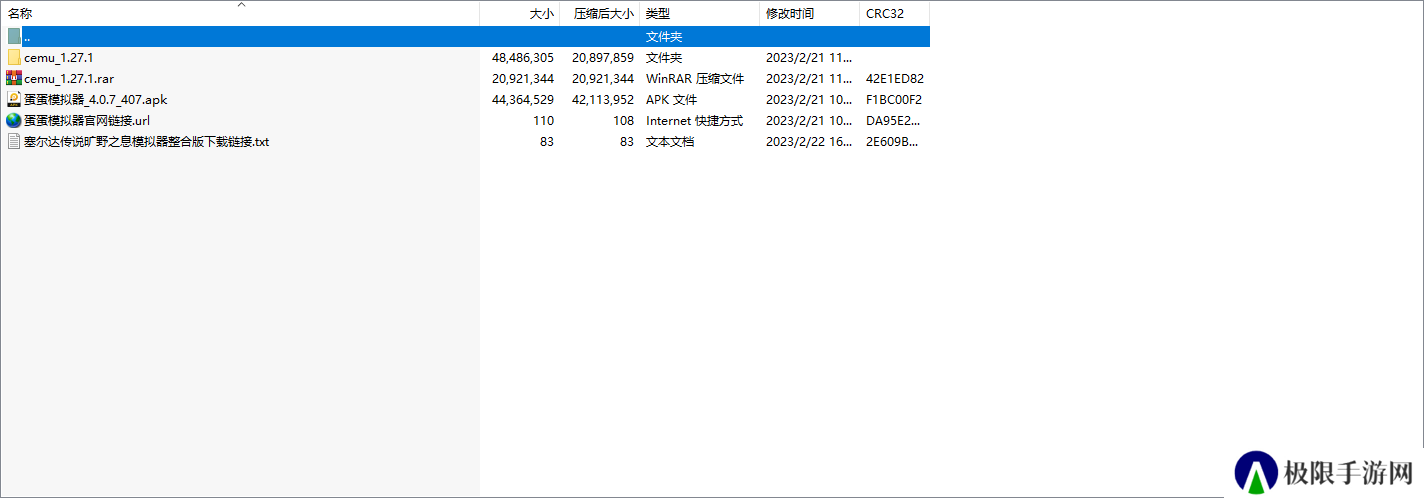Click the CRC32 value F1BC00F2

point(894,99)
